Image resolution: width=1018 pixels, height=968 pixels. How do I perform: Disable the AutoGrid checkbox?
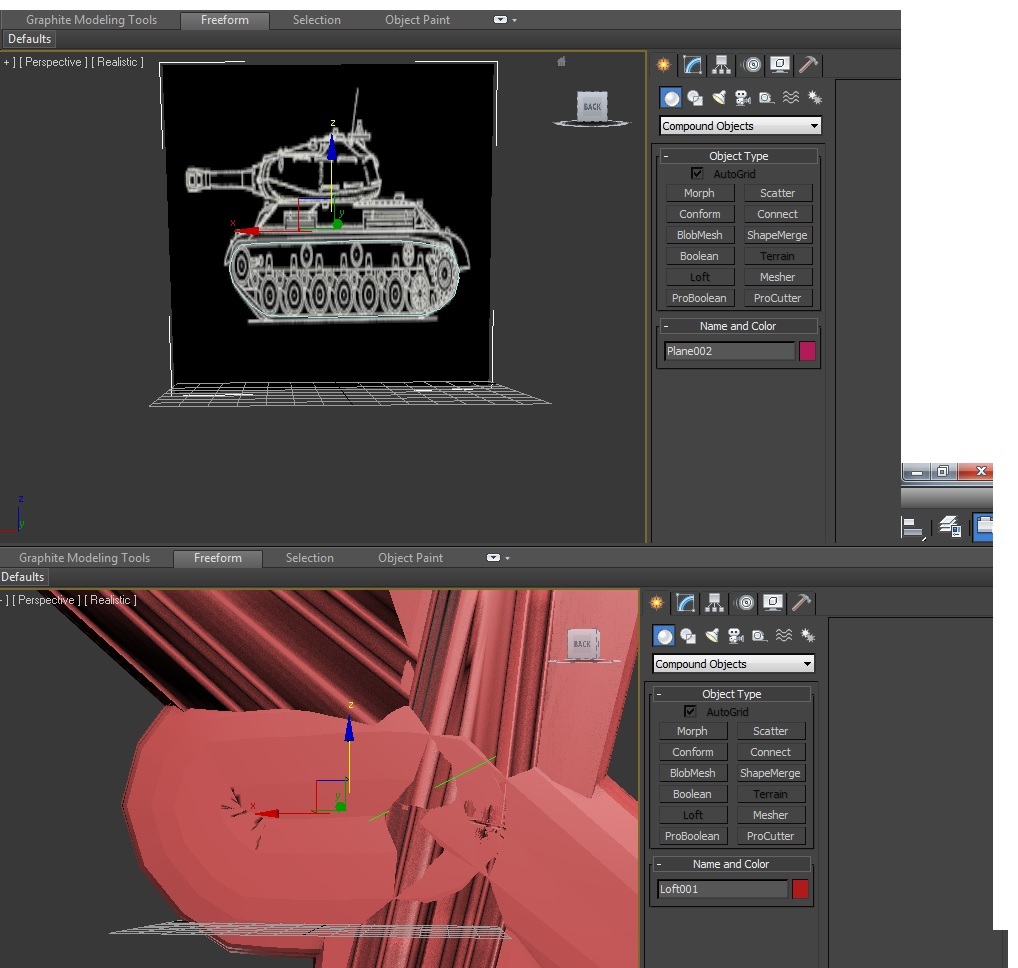click(x=697, y=173)
